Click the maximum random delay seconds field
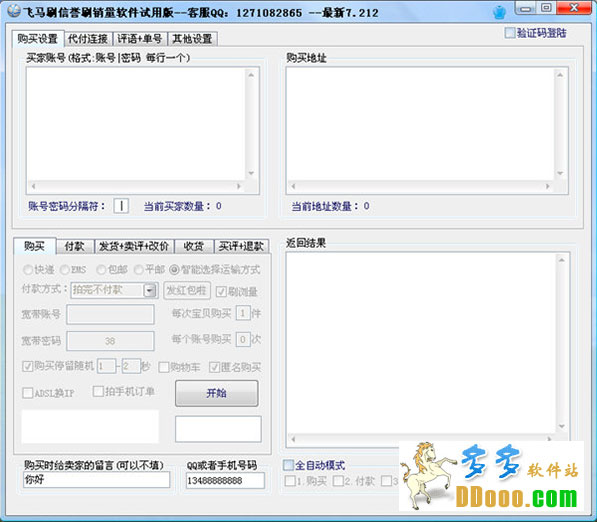This screenshot has height=522, width=597. click(x=131, y=366)
